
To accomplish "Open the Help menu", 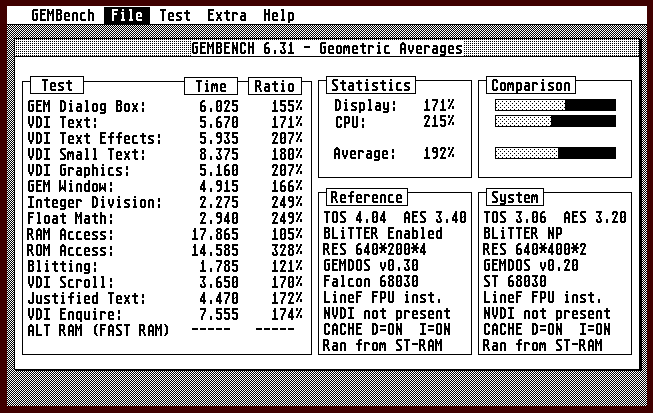I will pyautogui.click(x=279, y=16).
